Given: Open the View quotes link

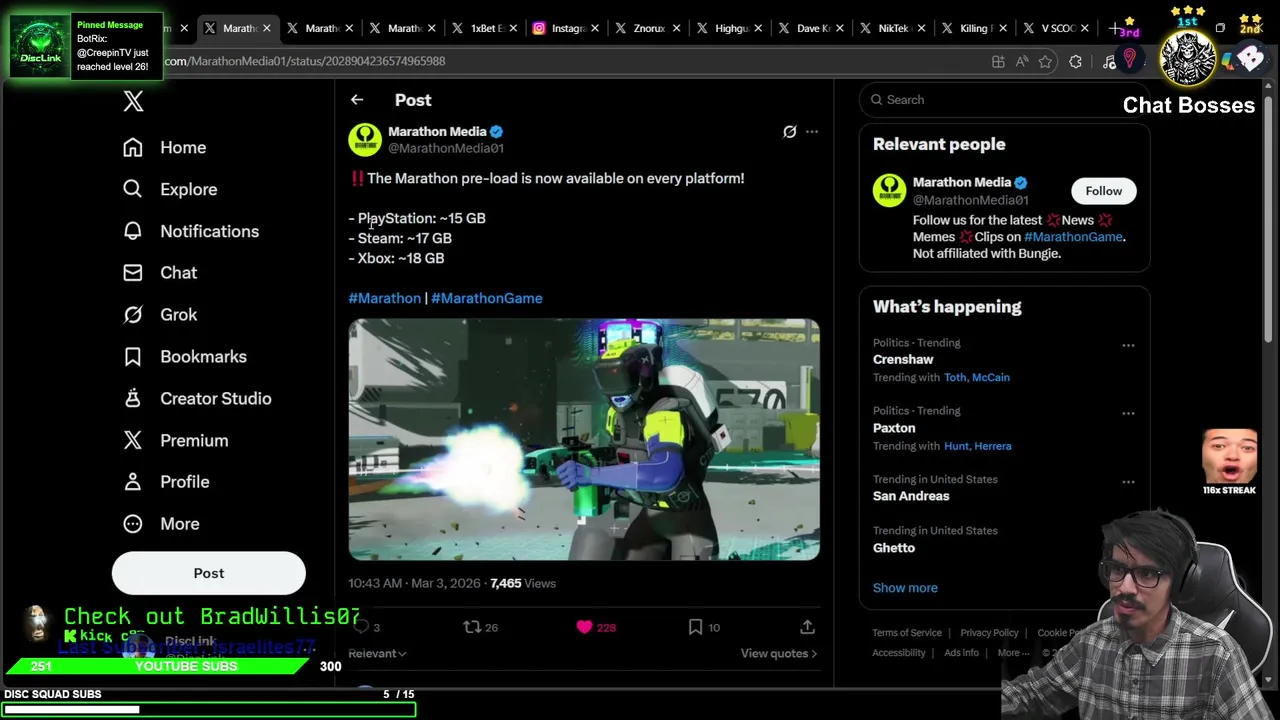Looking at the screenshot, I should pyautogui.click(x=778, y=653).
